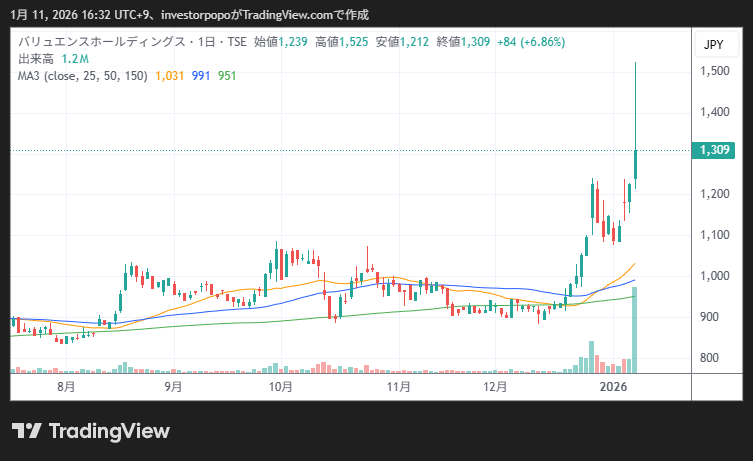The height and width of the screenshot is (461, 753).
Task: Click the current price label 1,309
Action: coord(718,150)
